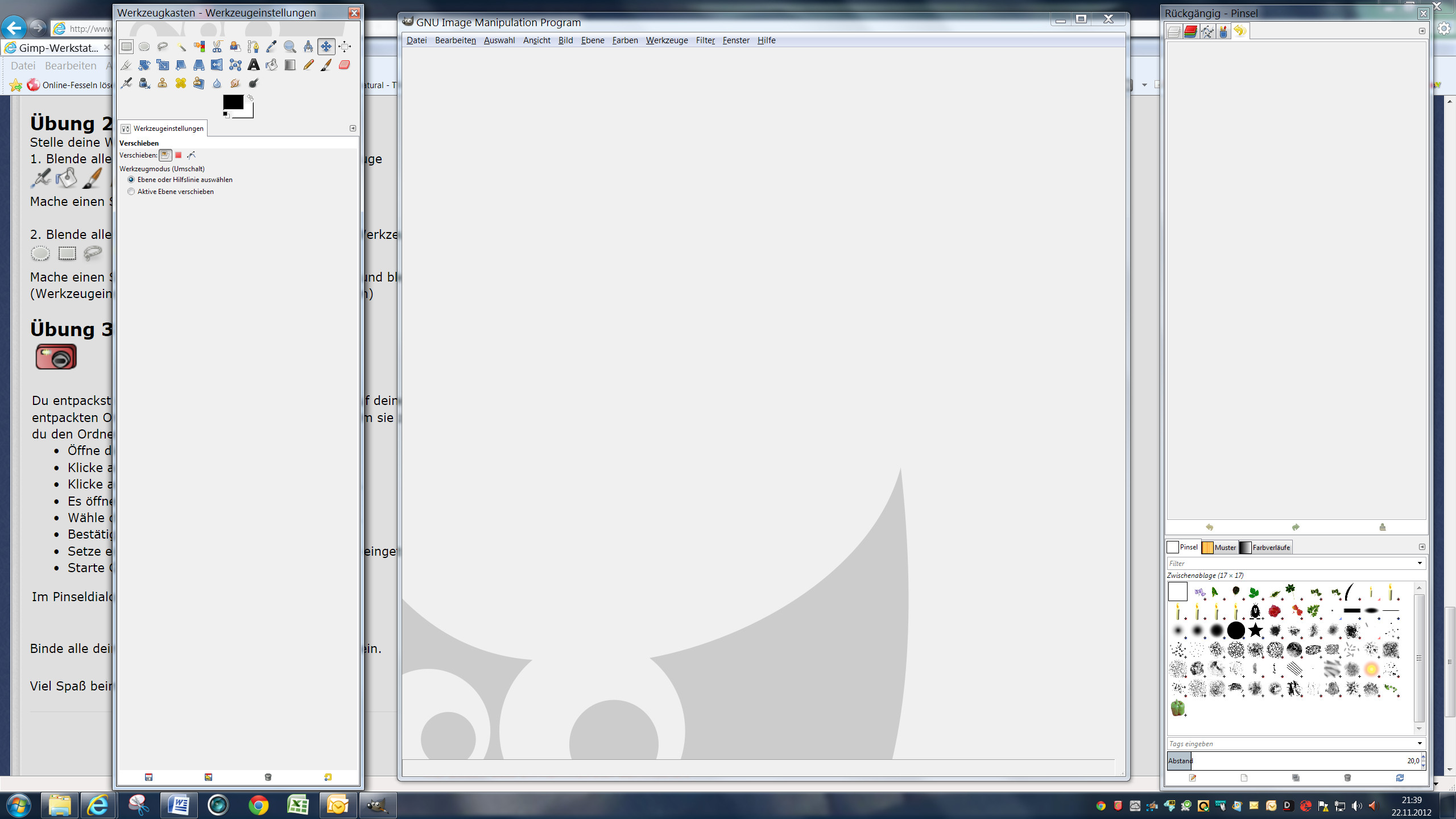
Task: Choose the Bucket Fill tool
Action: click(x=272, y=65)
